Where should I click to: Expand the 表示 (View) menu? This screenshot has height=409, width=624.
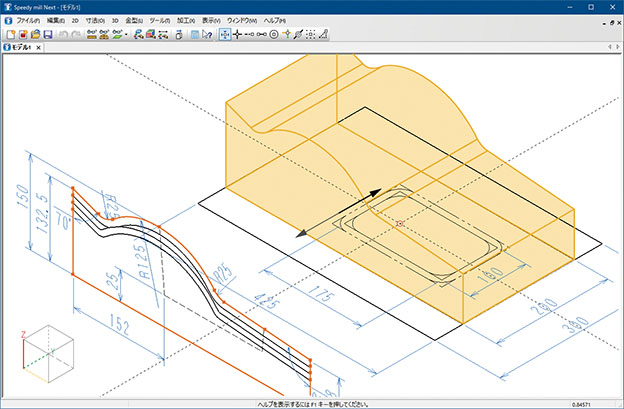pos(212,20)
